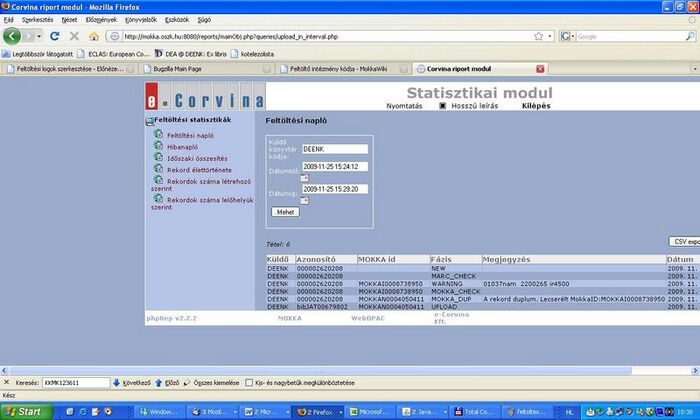Screen dimensions: 700x420
Task: Enable the Kis- és nagybetűk megkülönböztetése checkbox
Action: (249, 382)
